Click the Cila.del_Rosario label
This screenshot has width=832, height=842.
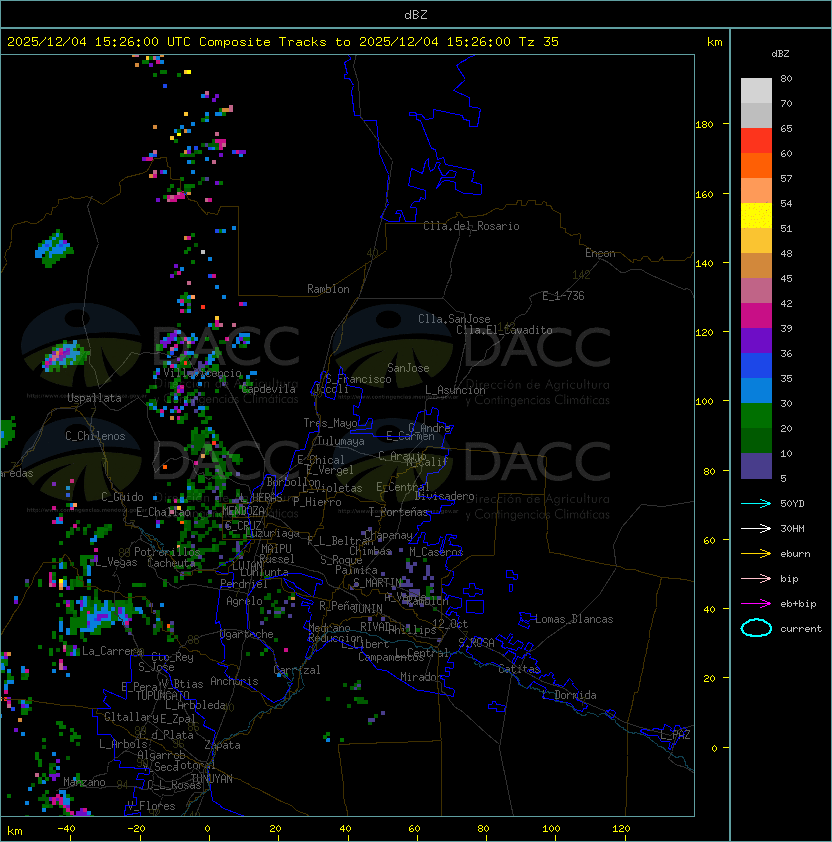(471, 226)
